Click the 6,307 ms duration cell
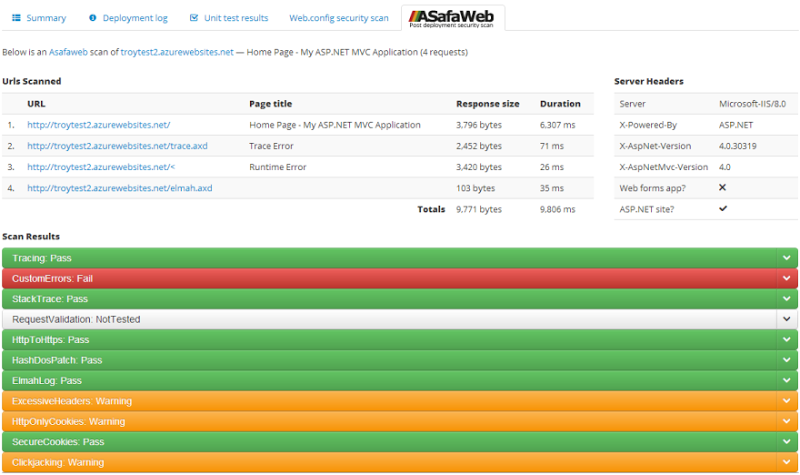Viewport: 800px width, 475px height. pyautogui.click(x=558, y=125)
